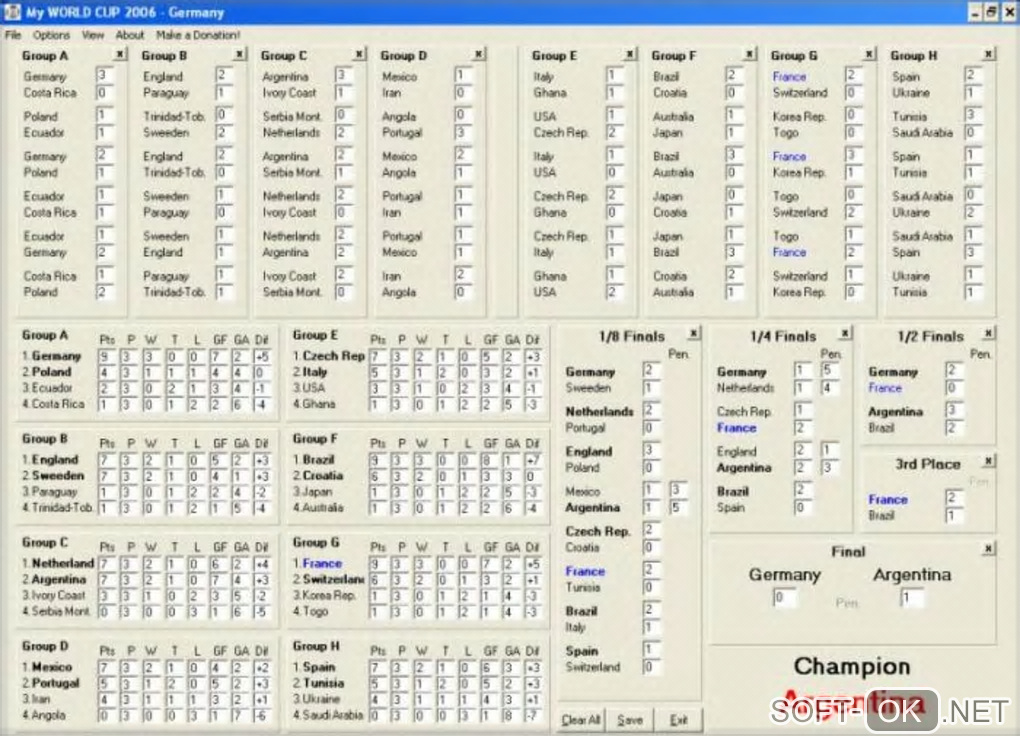Edit Brazil score versus Croatia
1020x736 pixels.
(x=734, y=75)
